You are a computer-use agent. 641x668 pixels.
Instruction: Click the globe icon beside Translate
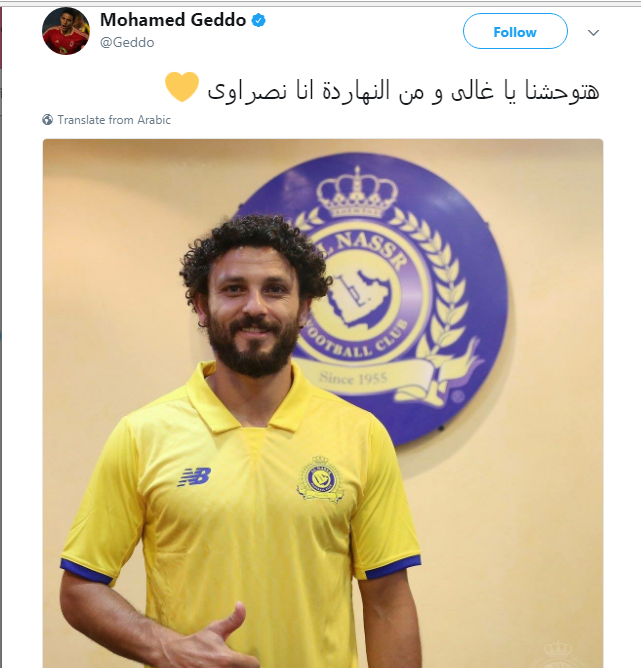48,120
